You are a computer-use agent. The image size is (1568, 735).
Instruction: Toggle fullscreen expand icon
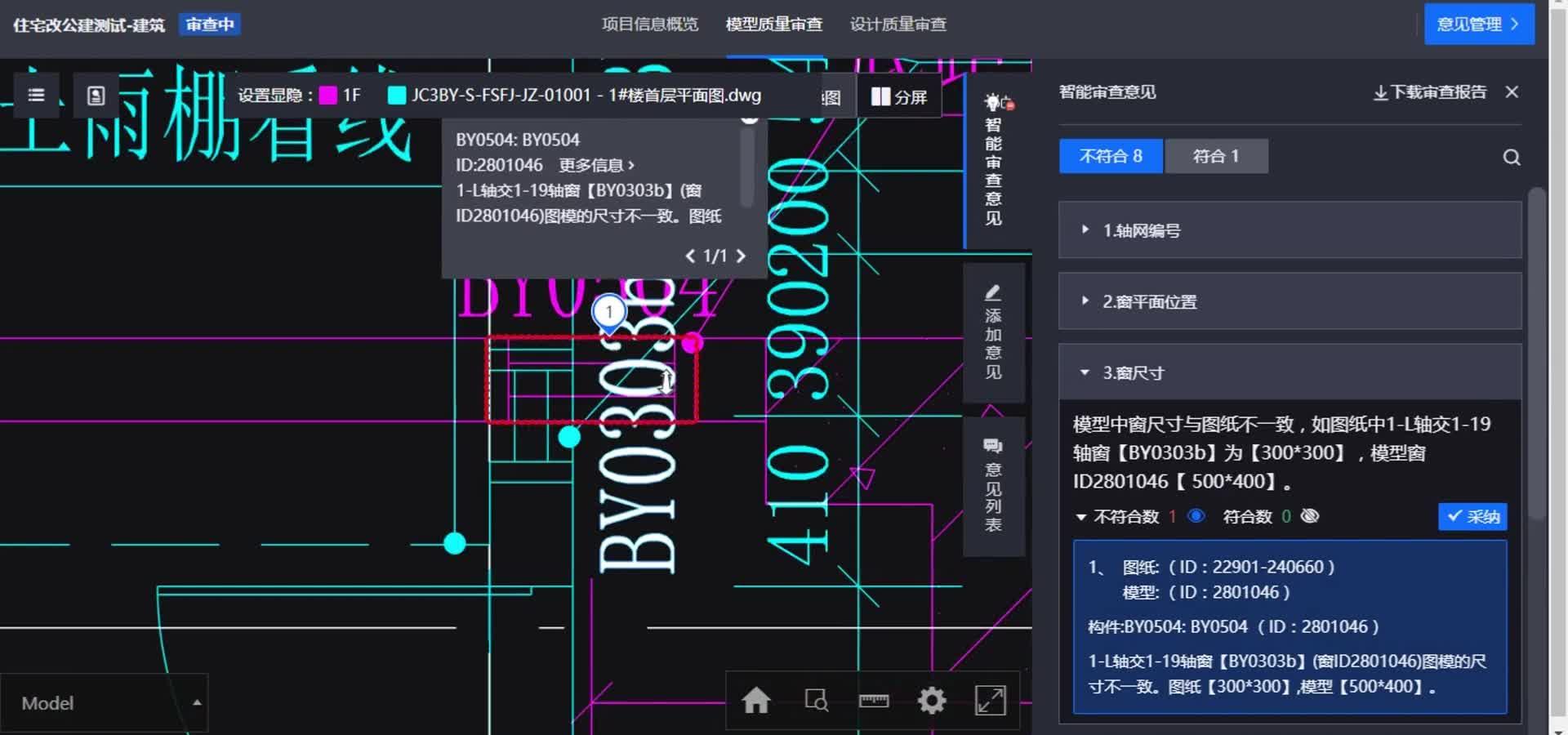991,700
